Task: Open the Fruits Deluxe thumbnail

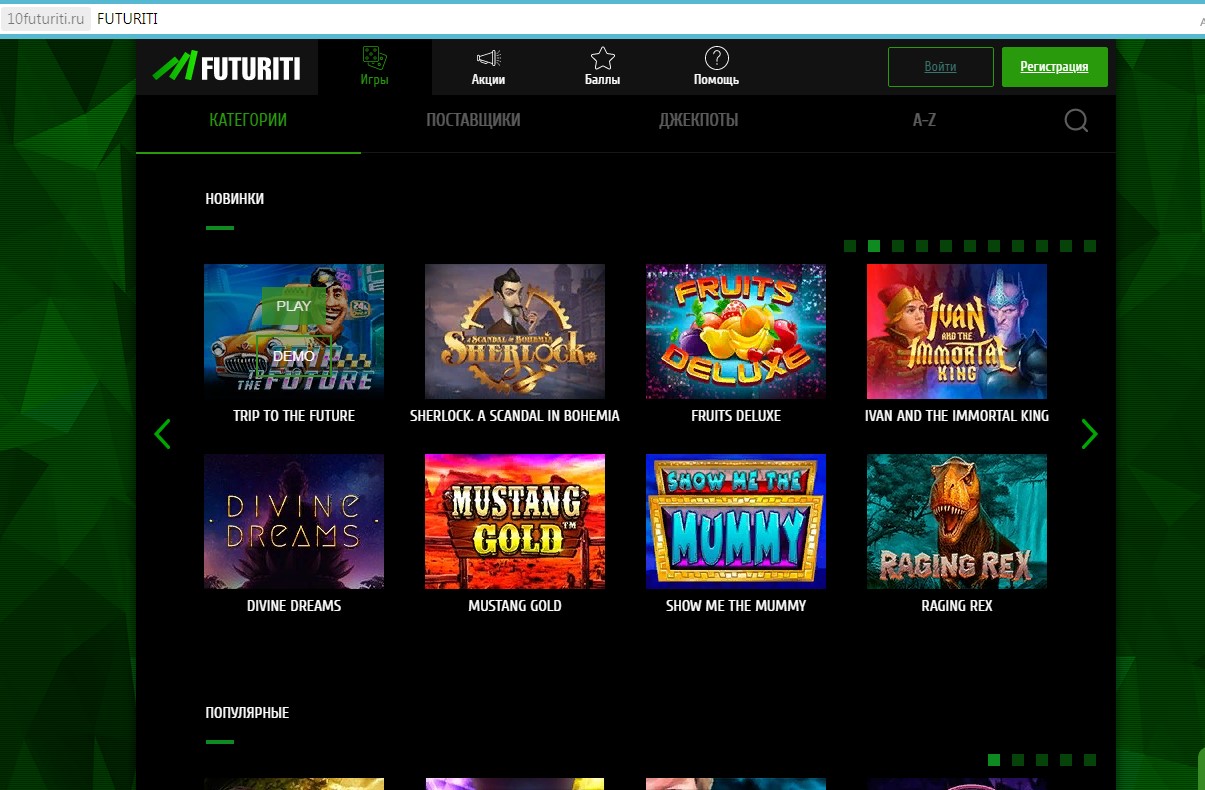Action: 736,332
